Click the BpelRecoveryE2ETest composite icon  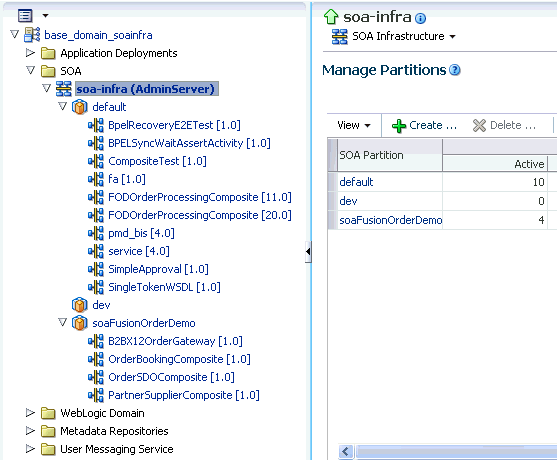[x=96, y=125]
